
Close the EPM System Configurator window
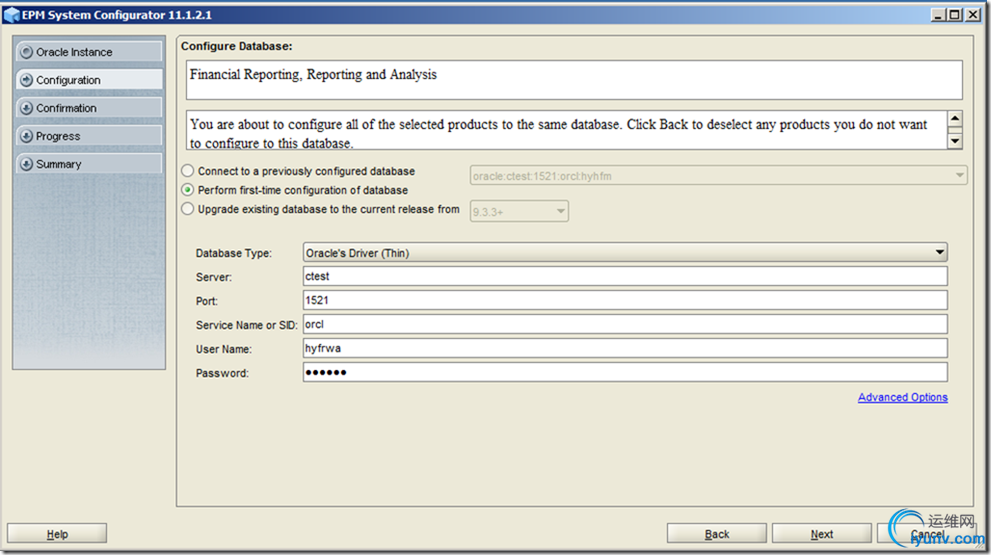(973, 15)
